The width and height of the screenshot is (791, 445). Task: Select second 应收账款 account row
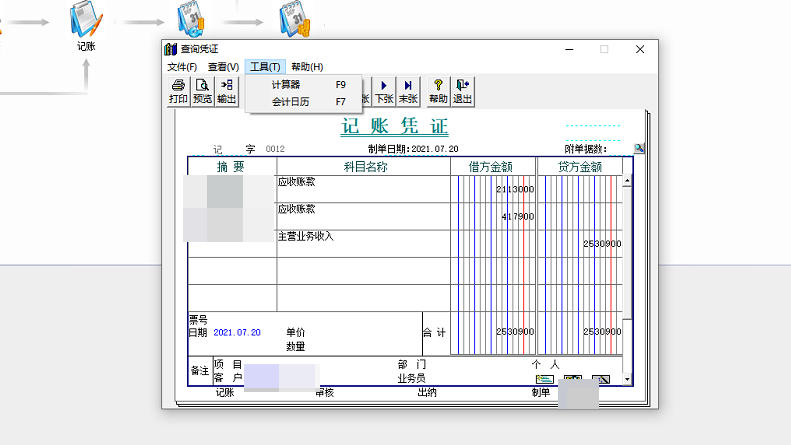pos(363,216)
